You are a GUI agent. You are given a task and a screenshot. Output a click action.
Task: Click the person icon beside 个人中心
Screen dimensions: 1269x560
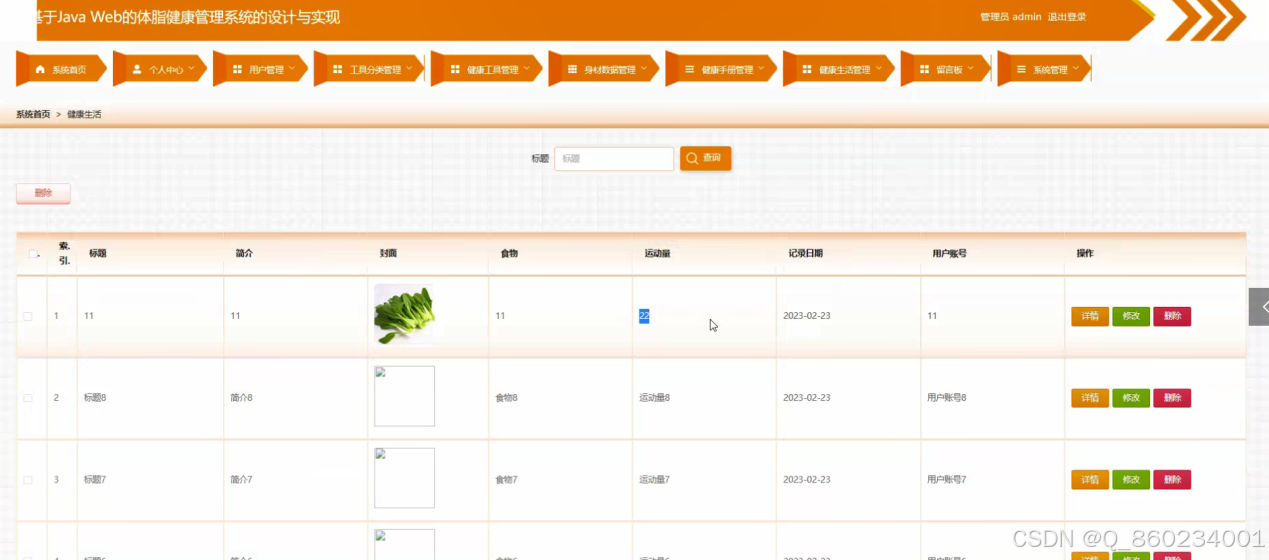point(137,70)
